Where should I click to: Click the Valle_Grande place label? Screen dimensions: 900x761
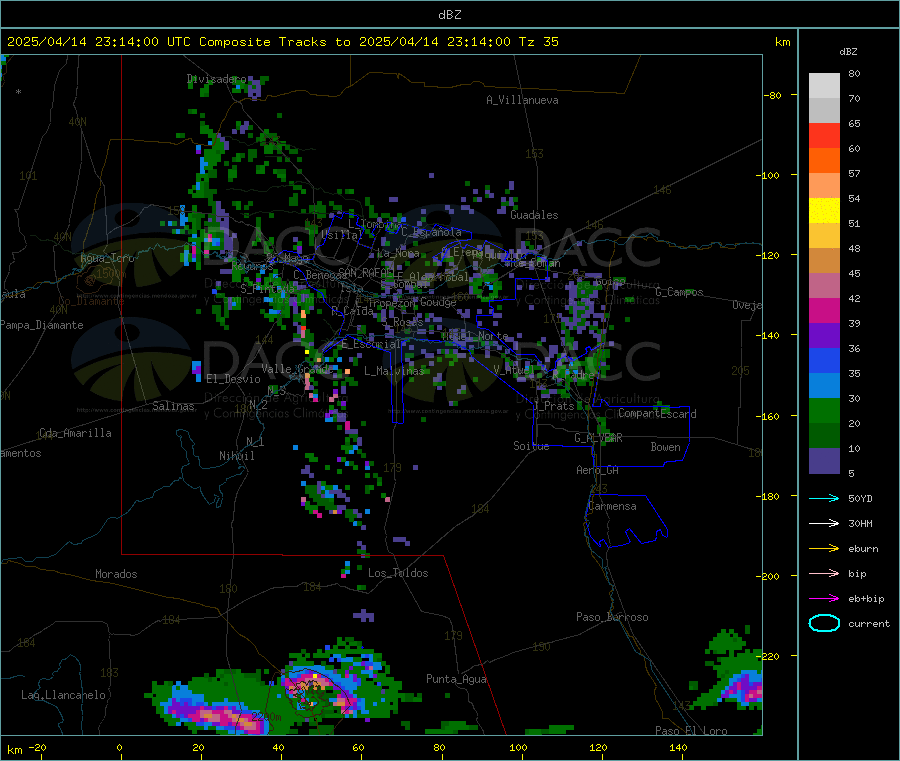(x=297, y=368)
